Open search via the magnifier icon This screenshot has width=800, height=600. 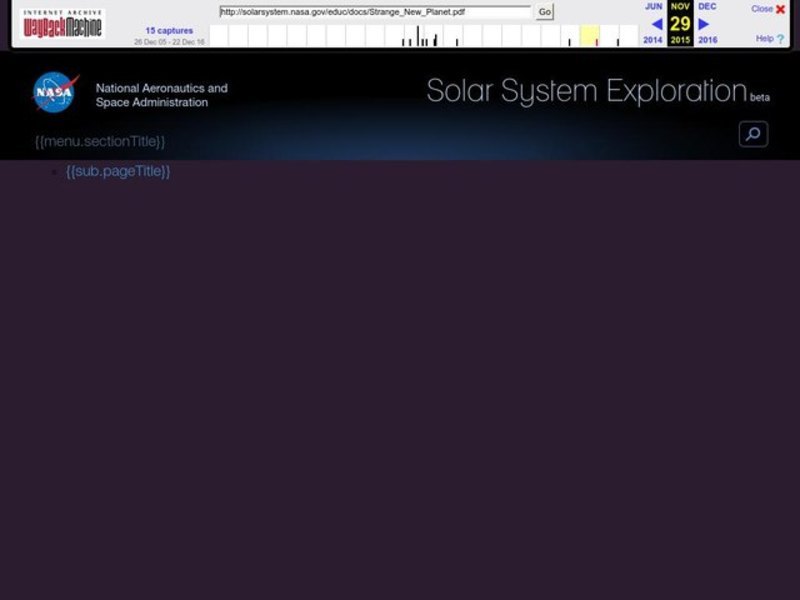(x=751, y=131)
